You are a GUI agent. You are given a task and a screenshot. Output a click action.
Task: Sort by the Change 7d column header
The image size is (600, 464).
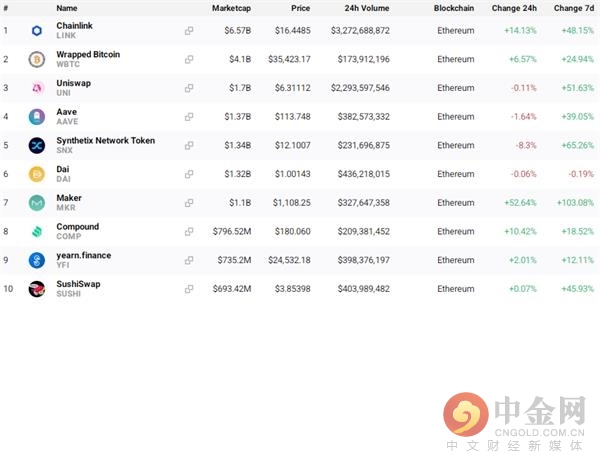574,8
